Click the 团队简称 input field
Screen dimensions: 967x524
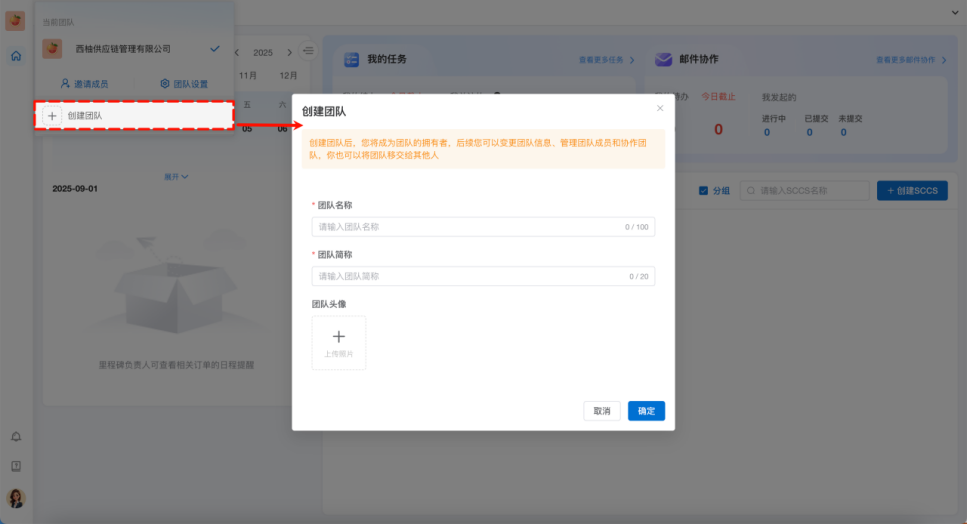pos(483,276)
